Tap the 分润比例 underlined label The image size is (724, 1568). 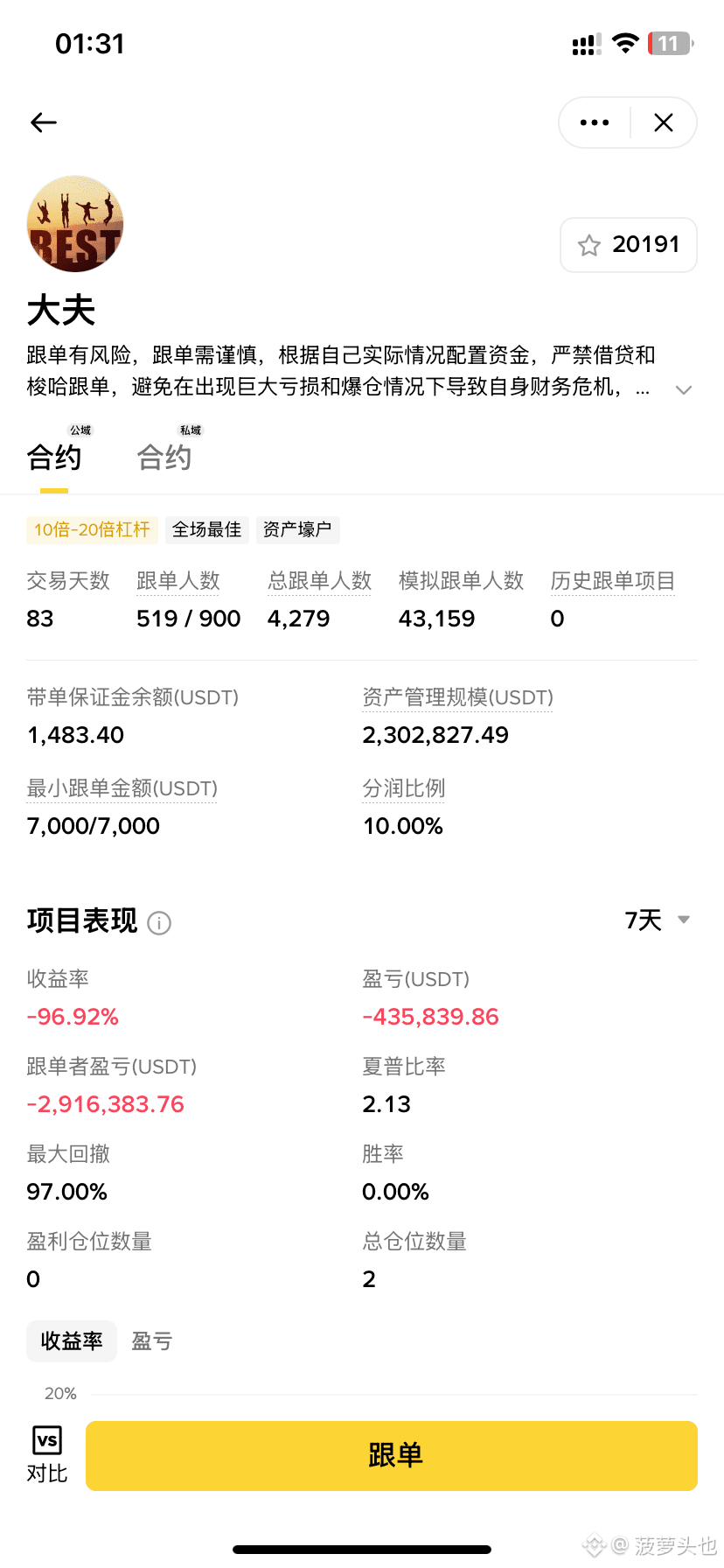click(x=404, y=788)
